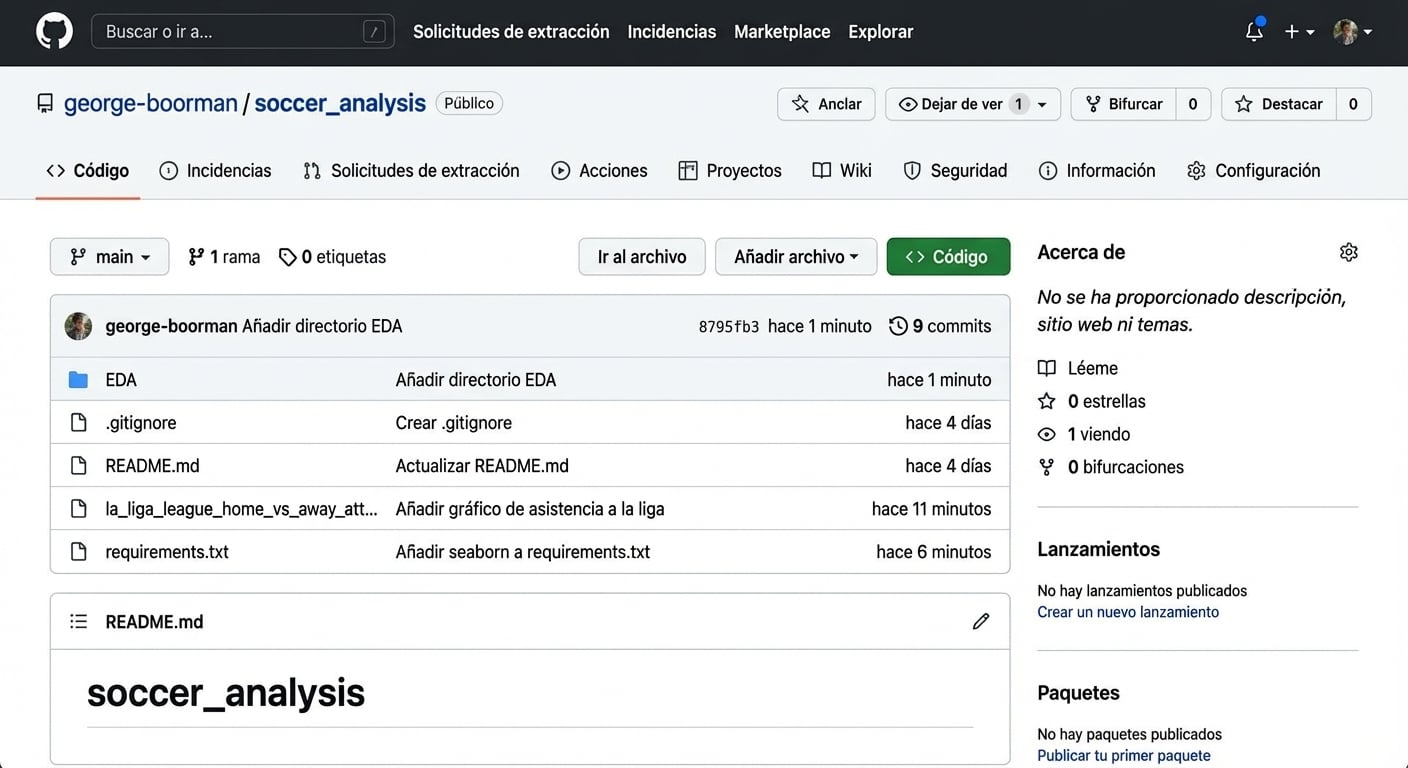
Task: Open the soccer_analysis repository link
Action: pos(340,103)
